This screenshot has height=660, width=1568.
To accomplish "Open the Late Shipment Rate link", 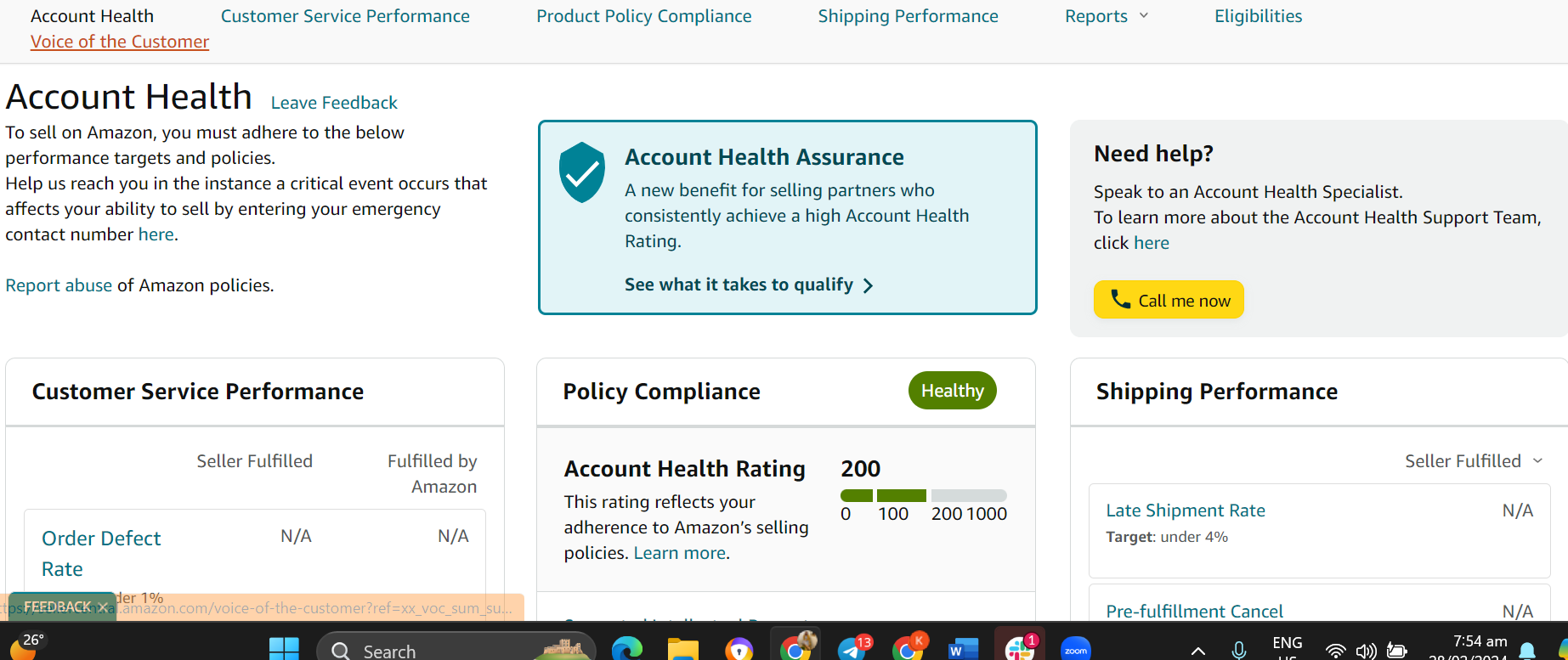I will [x=1186, y=511].
